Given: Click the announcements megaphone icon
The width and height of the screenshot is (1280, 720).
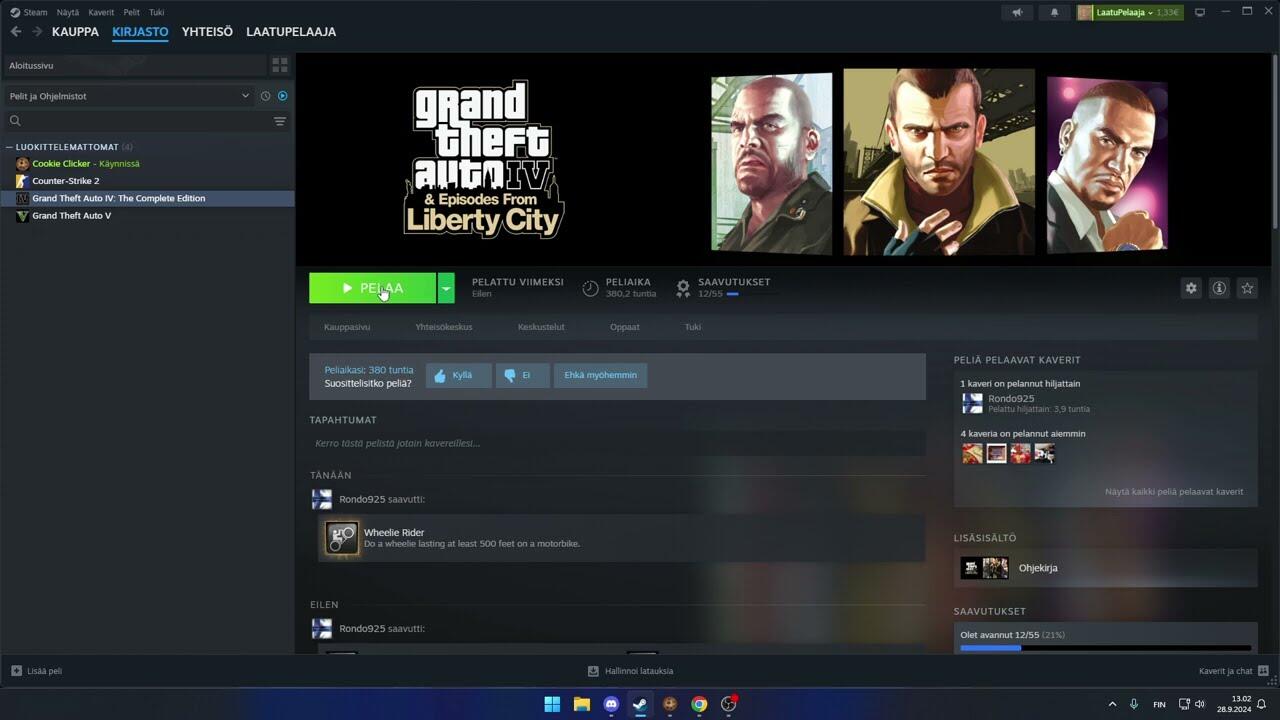Looking at the screenshot, I should tap(1017, 13).
